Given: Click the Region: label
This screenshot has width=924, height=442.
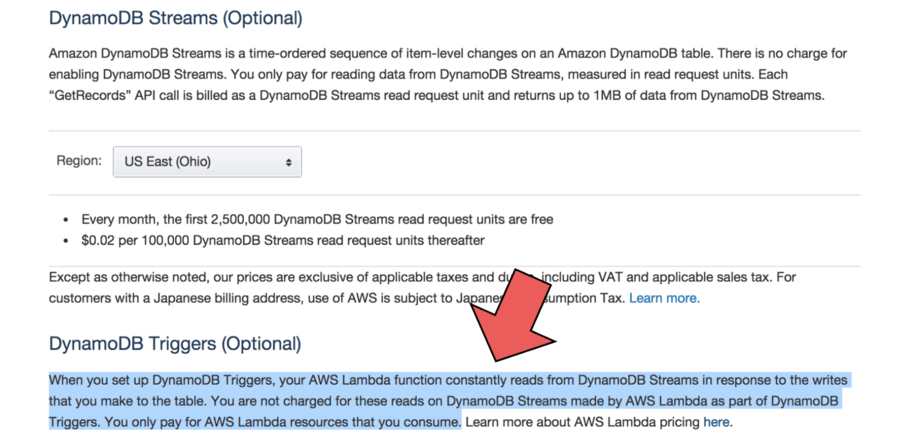Looking at the screenshot, I should [78, 161].
